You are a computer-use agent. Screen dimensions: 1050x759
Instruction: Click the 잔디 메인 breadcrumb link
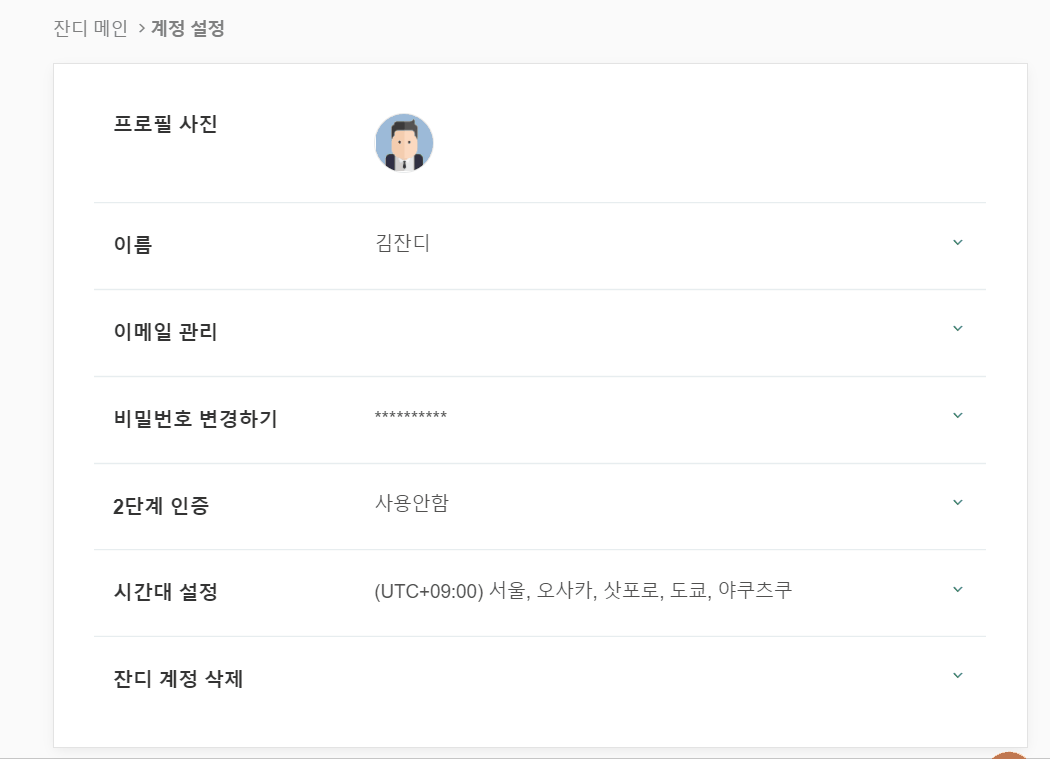click(x=90, y=28)
